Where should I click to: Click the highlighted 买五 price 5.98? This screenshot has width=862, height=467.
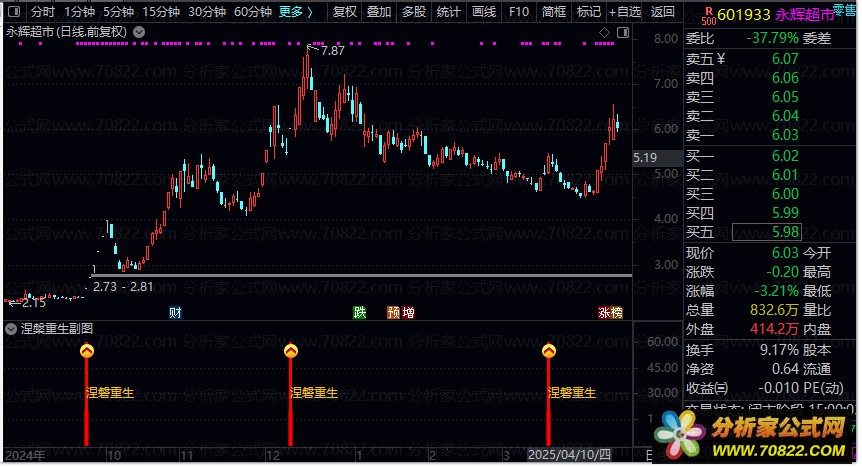click(766, 232)
